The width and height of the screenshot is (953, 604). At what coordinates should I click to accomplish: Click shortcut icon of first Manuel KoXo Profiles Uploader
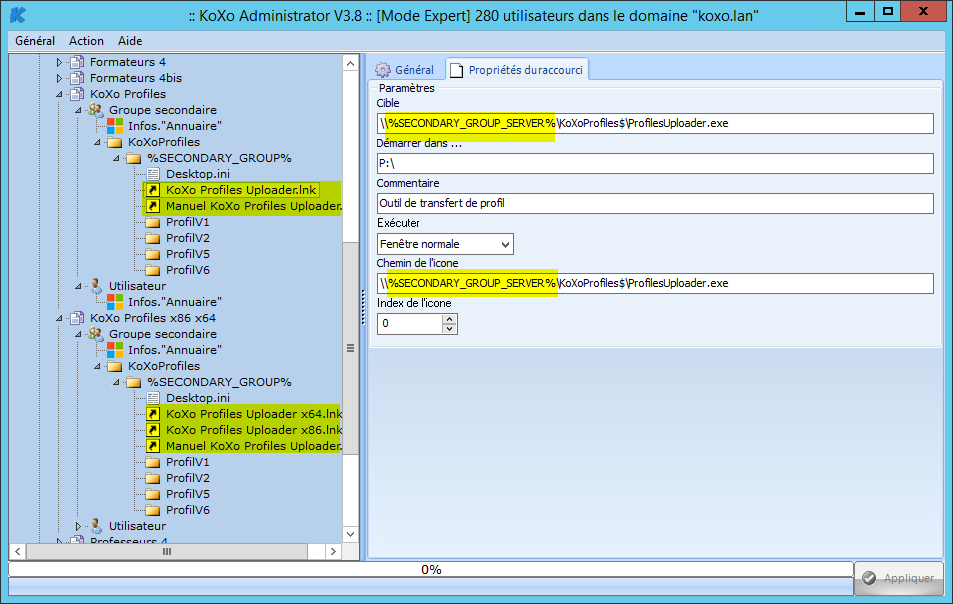pyautogui.click(x=153, y=206)
